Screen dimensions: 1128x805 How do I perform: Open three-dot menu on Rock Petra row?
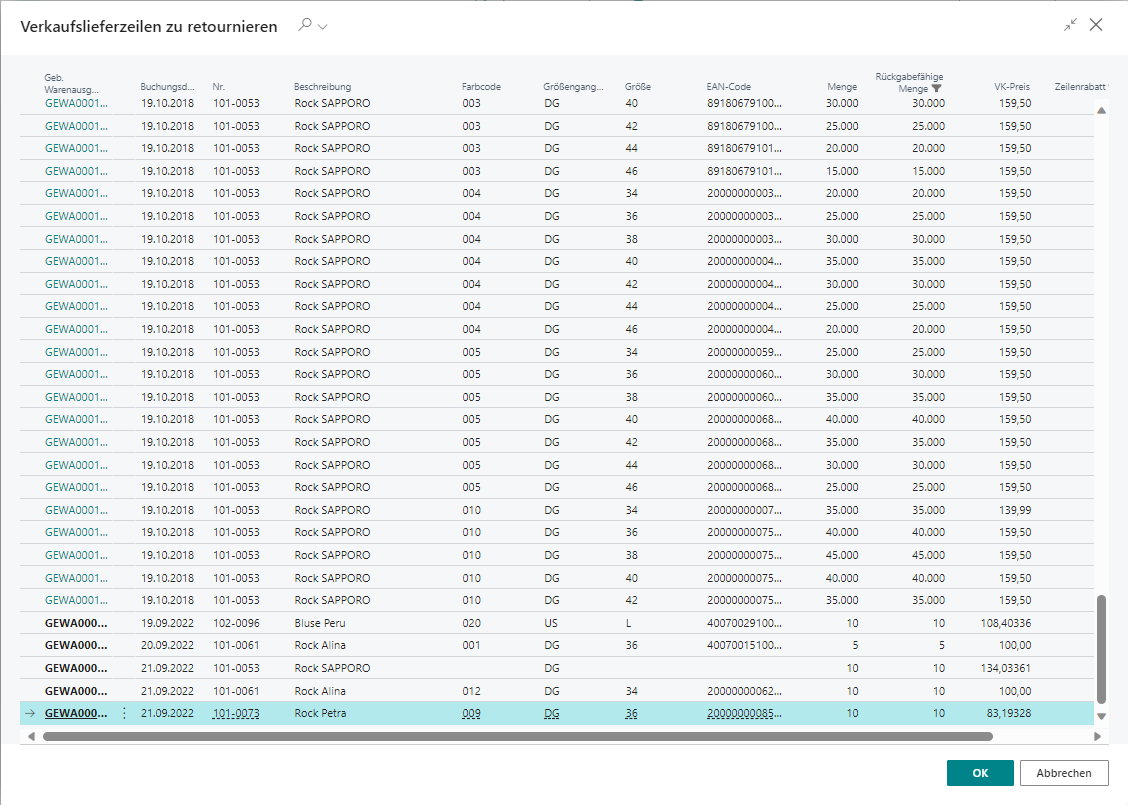[125, 713]
